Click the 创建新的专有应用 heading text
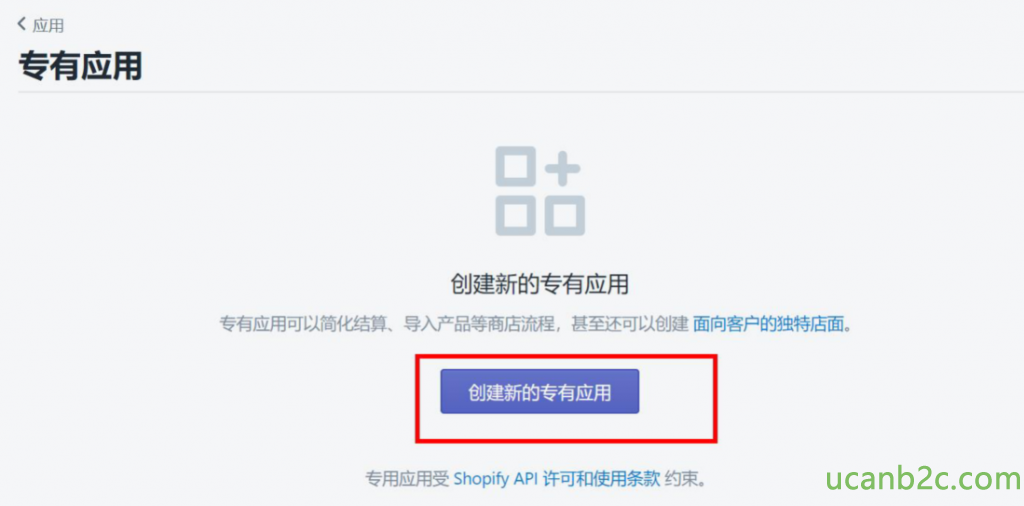The height and width of the screenshot is (506, 1024). click(539, 284)
